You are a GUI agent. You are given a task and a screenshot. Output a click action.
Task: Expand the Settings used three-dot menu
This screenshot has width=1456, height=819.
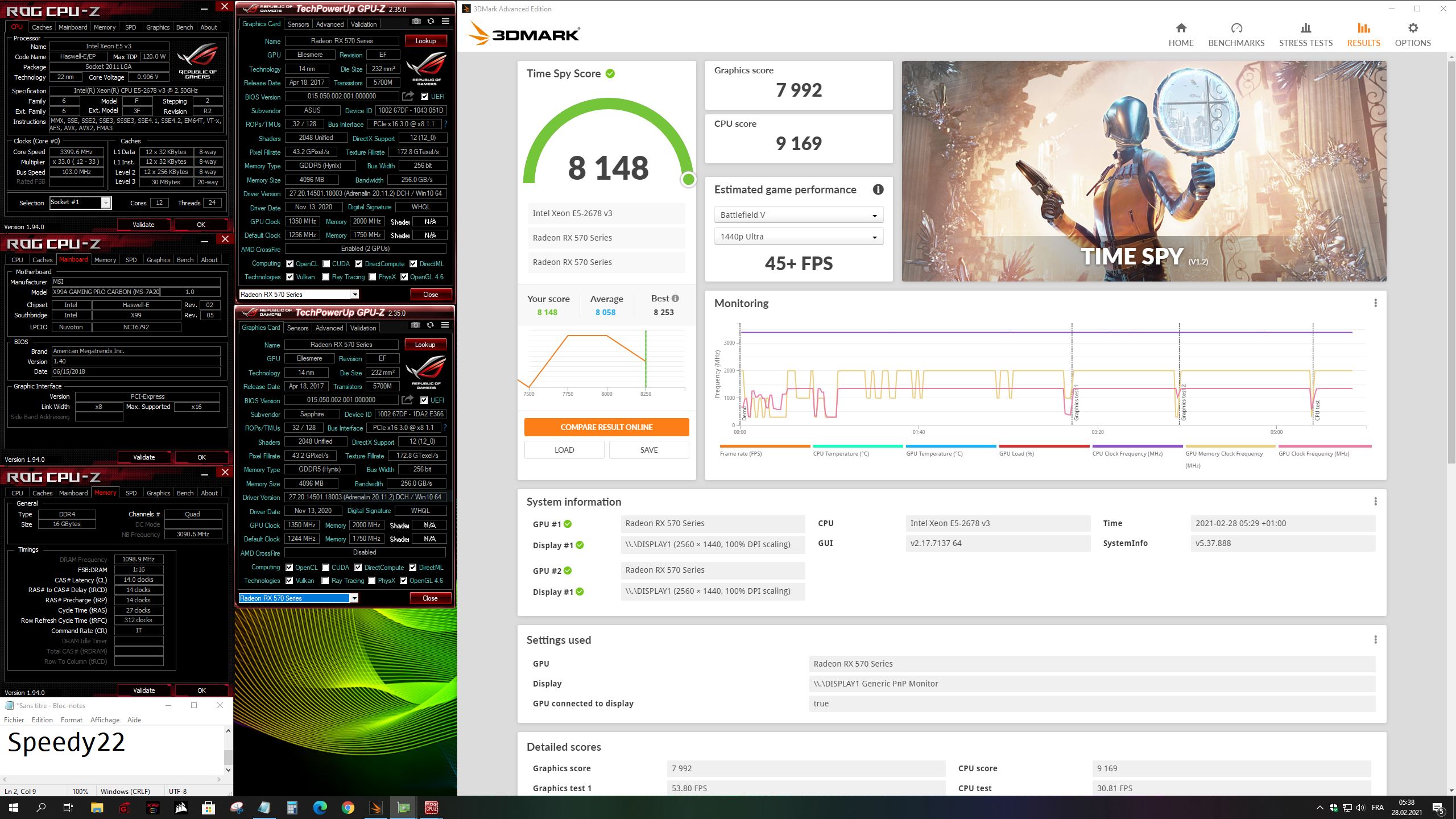[x=1375, y=640]
